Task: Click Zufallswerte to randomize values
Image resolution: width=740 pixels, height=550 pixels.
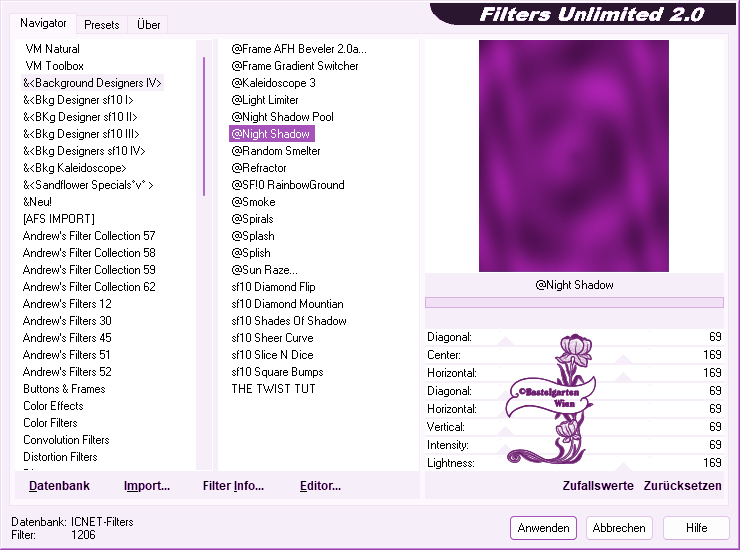Action: tap(598, 486)
